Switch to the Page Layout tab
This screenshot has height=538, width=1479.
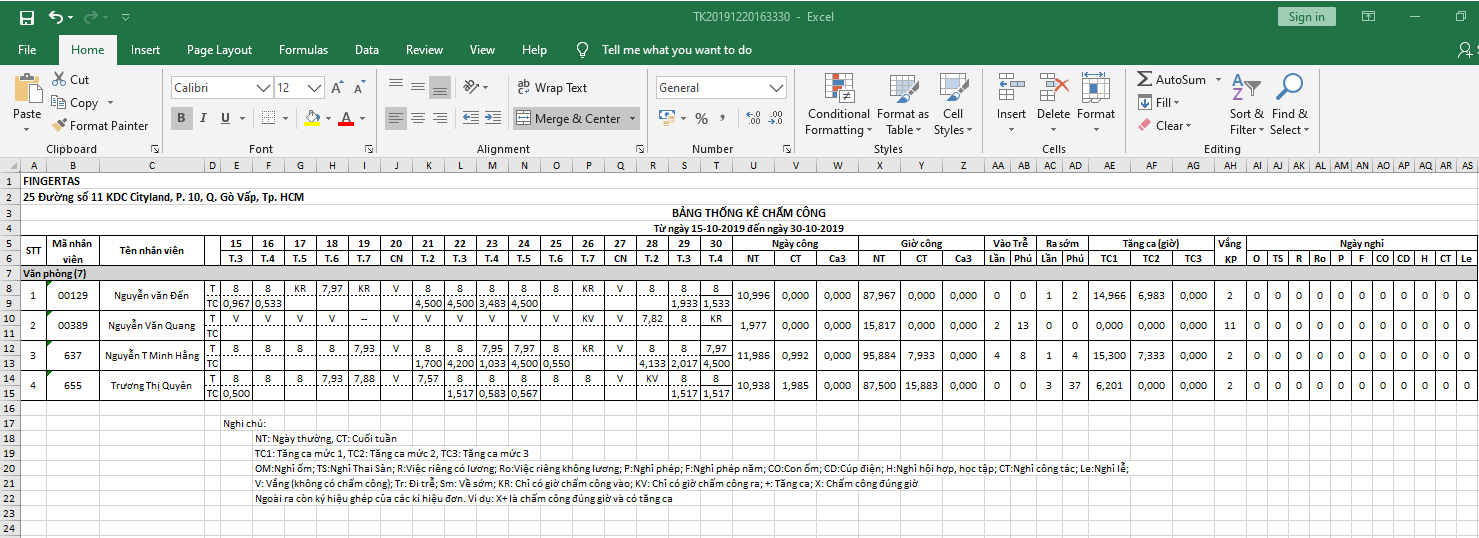coord(219,50)
